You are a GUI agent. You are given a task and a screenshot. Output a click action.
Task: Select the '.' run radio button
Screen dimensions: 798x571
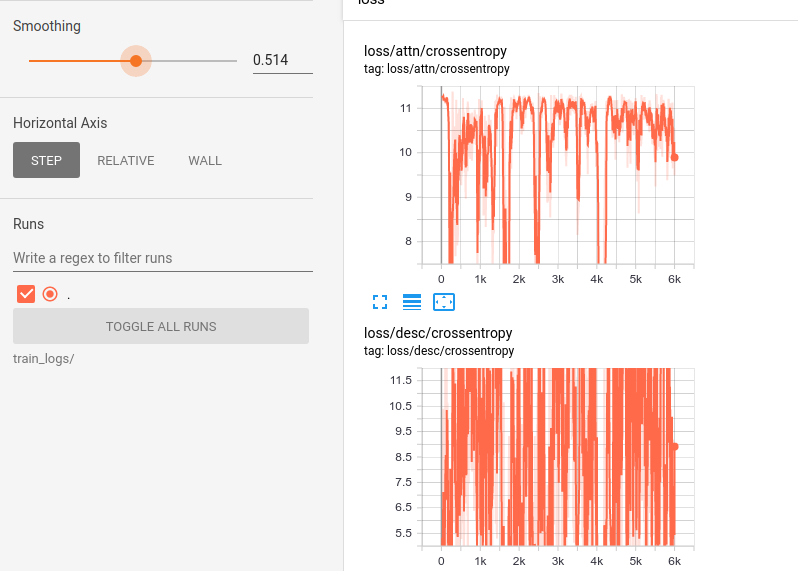50,294
